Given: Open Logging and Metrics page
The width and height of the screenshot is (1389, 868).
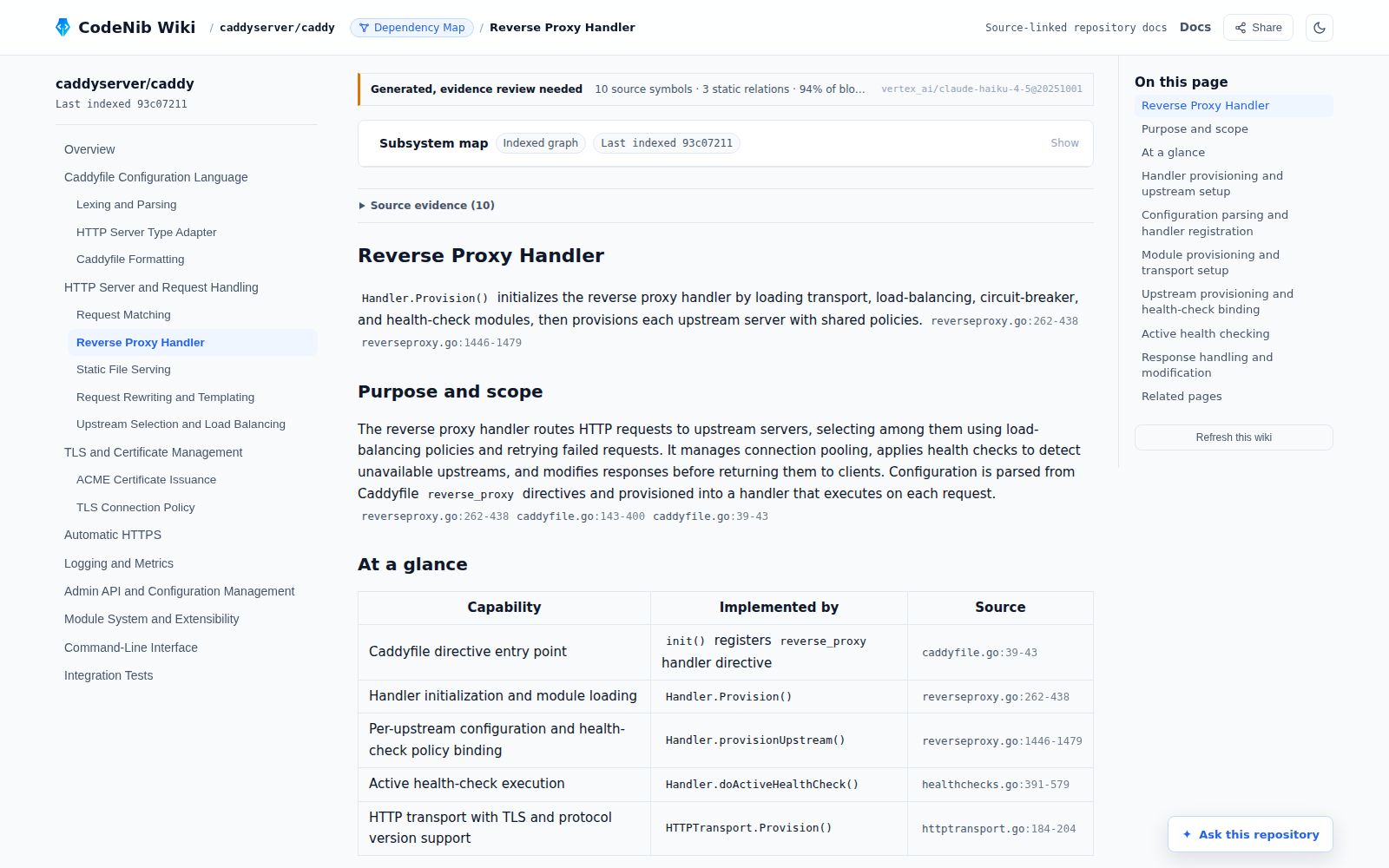Looking at the screenshot, I should click(x=119, y=563).
